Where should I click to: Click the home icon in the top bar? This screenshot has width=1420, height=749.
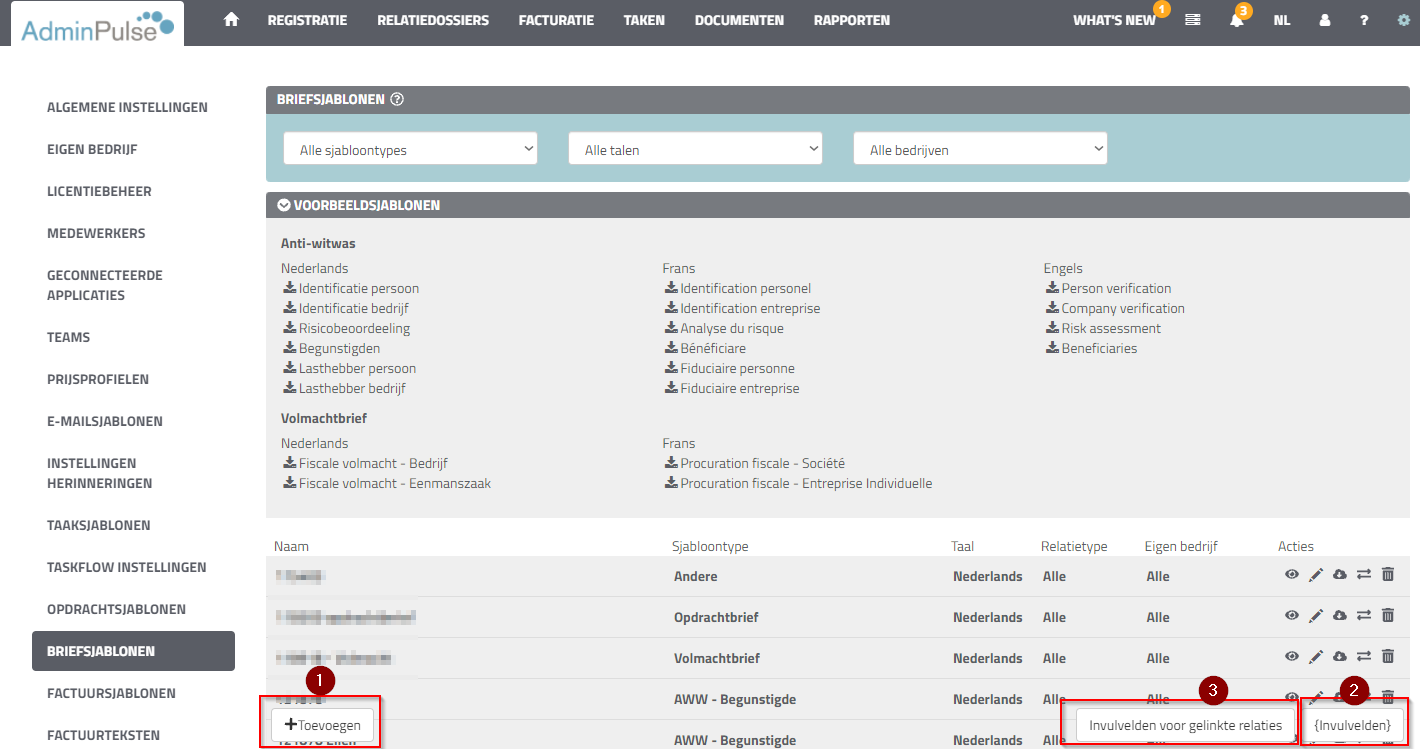click(x=231, y=19)
